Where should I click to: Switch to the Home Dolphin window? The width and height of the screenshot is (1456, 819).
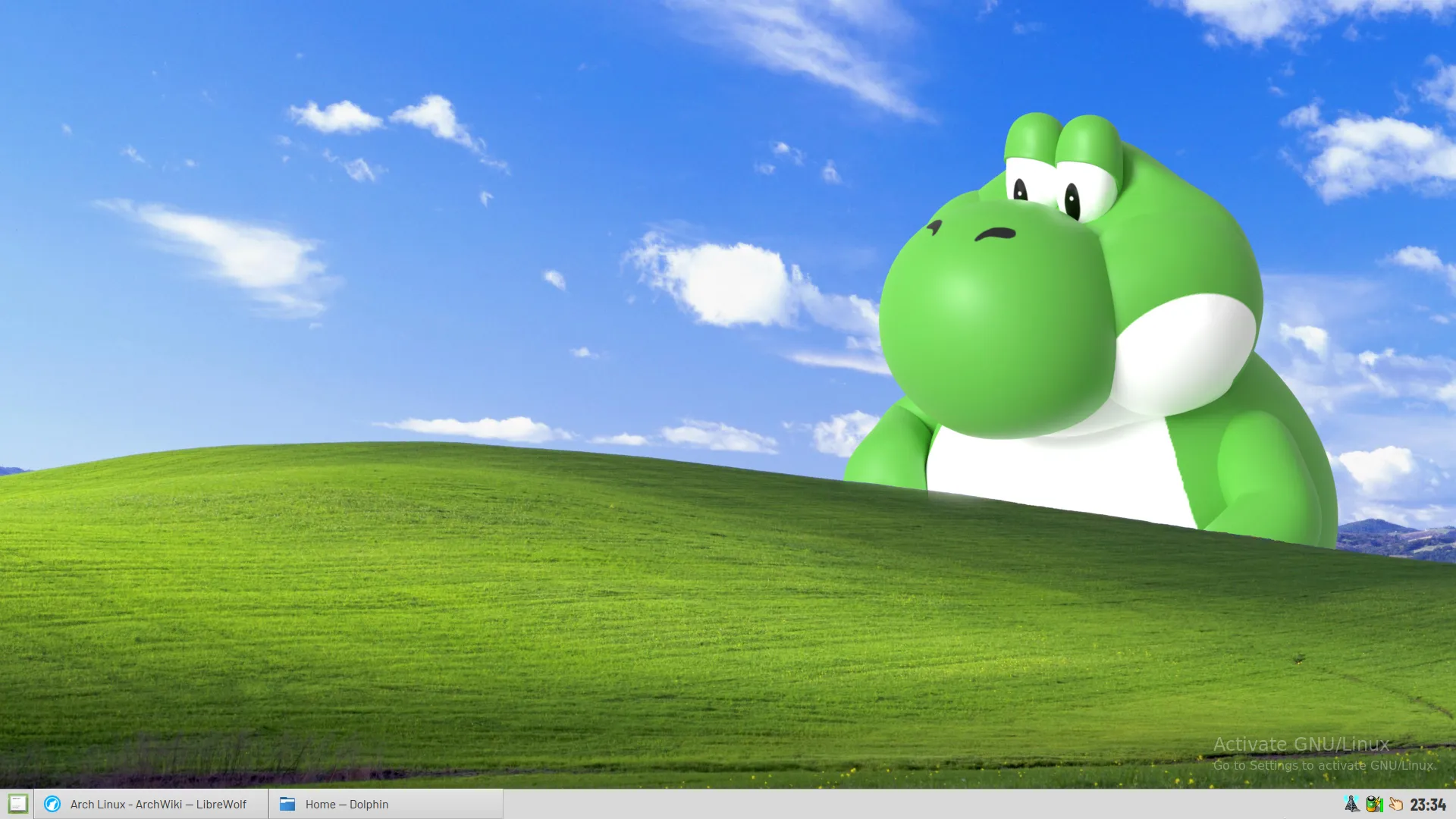pos(387,804)
